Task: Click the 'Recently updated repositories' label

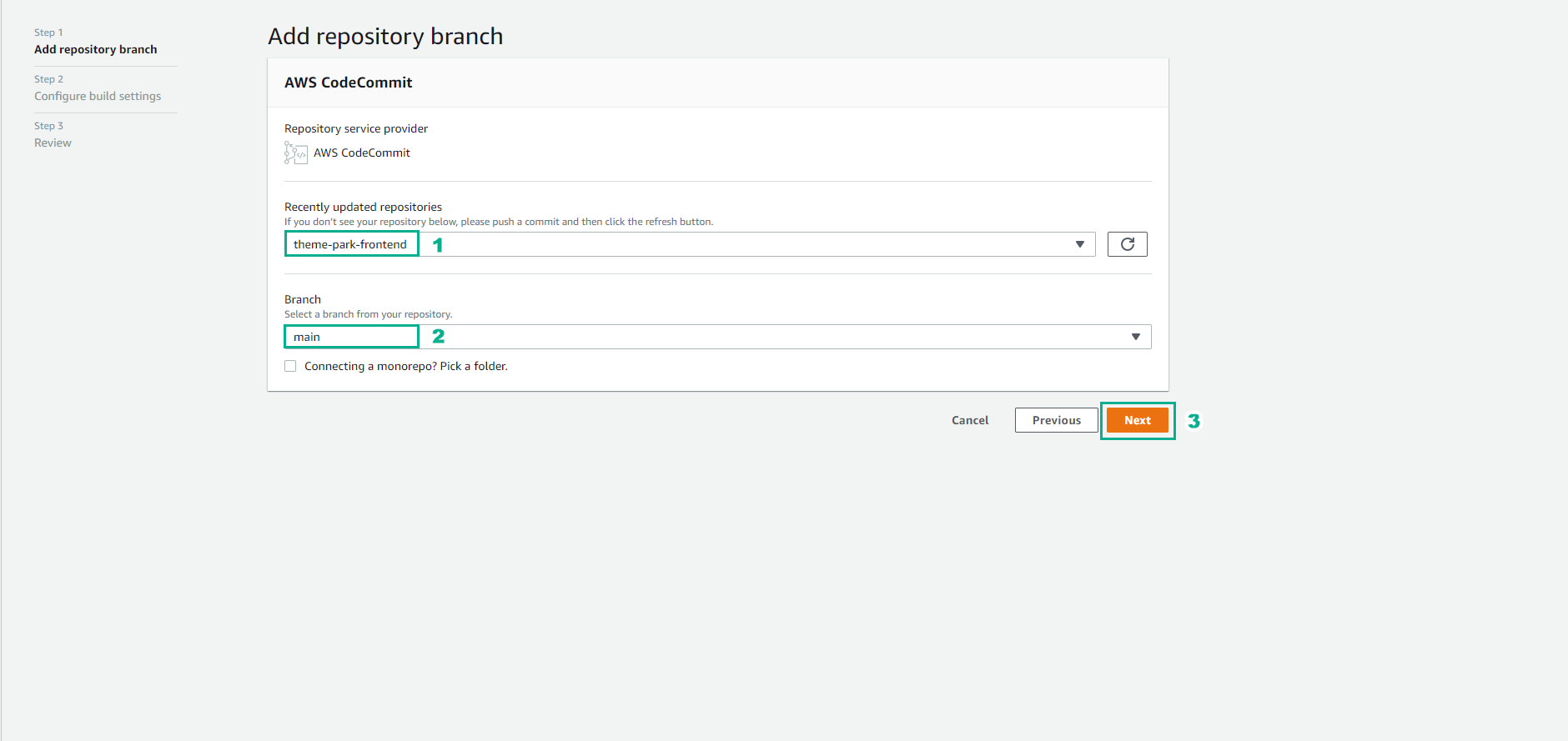Action: (364, 207)
